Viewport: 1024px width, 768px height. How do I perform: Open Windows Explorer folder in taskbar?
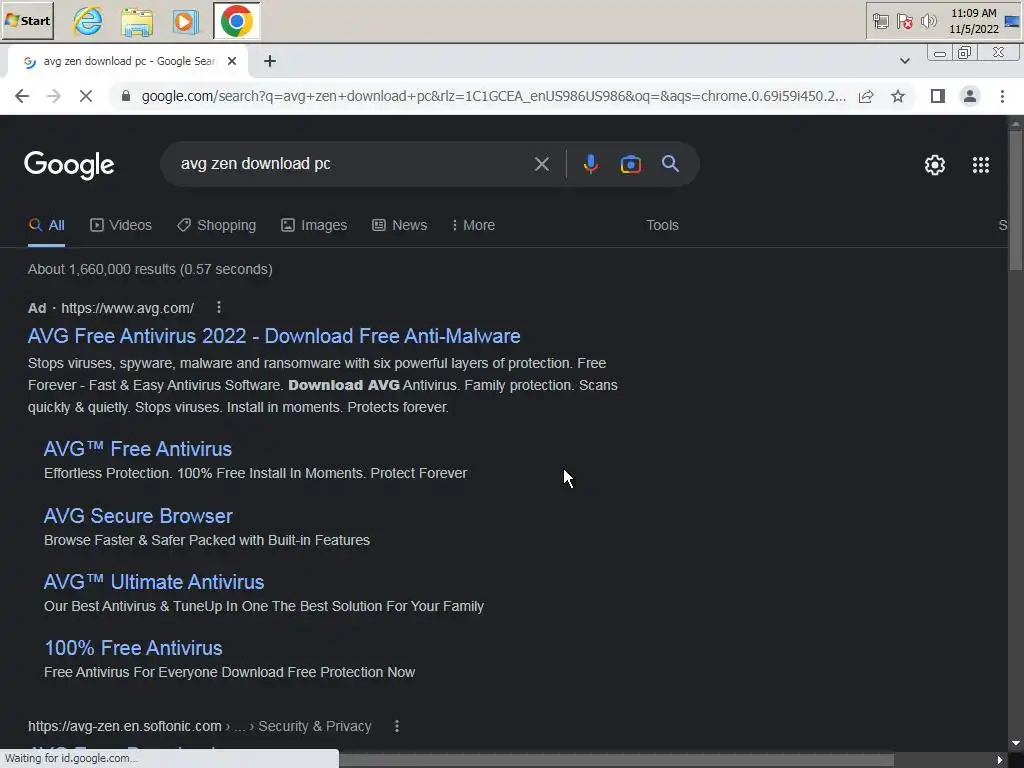pyautogui.click(x=137, y=21)
